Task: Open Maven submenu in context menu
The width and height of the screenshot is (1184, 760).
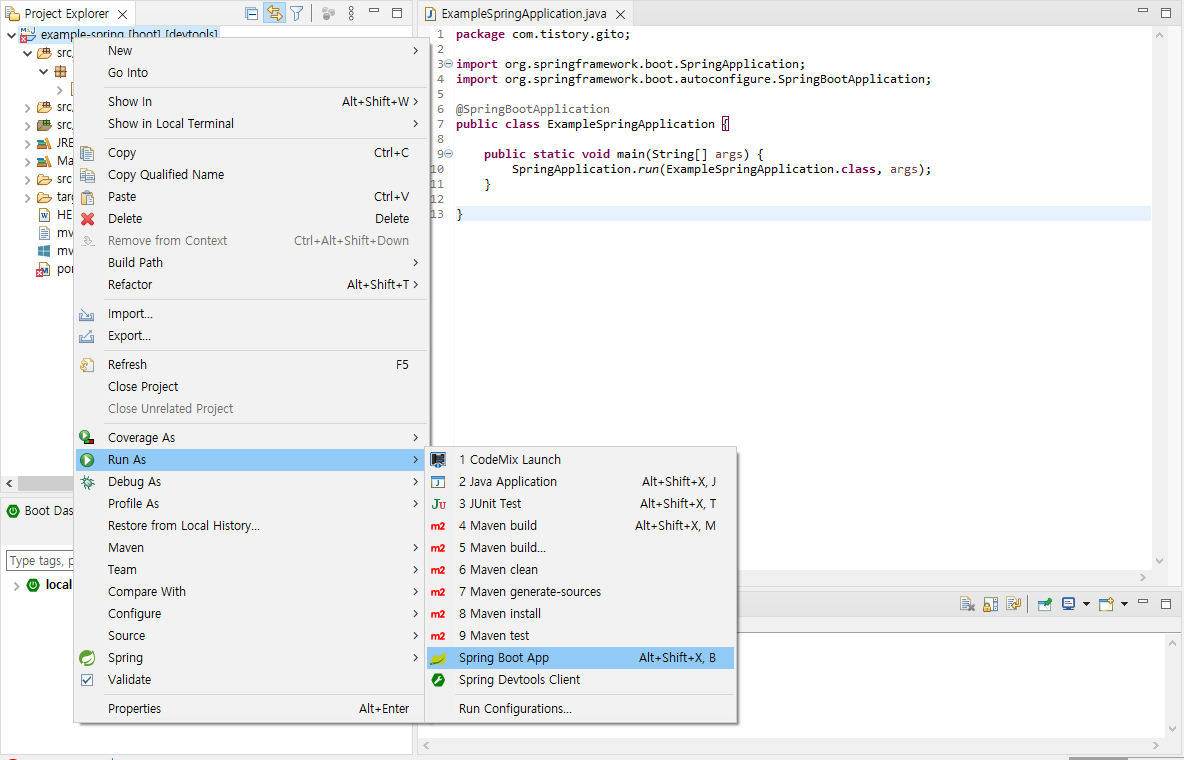Action: (x=251, y=548)
